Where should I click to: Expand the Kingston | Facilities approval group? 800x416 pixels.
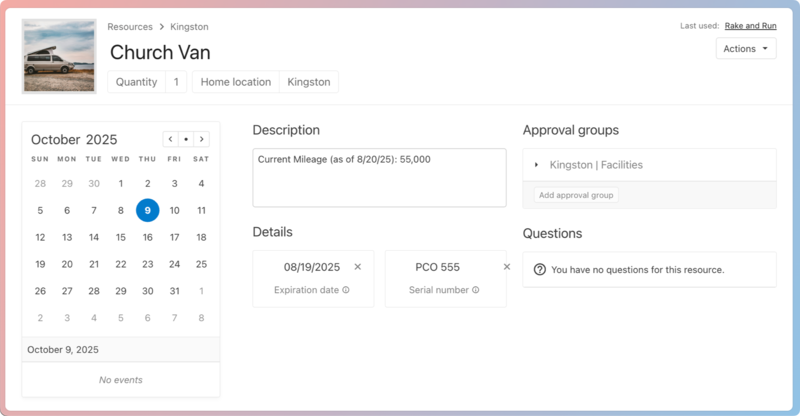pos(536,165)
